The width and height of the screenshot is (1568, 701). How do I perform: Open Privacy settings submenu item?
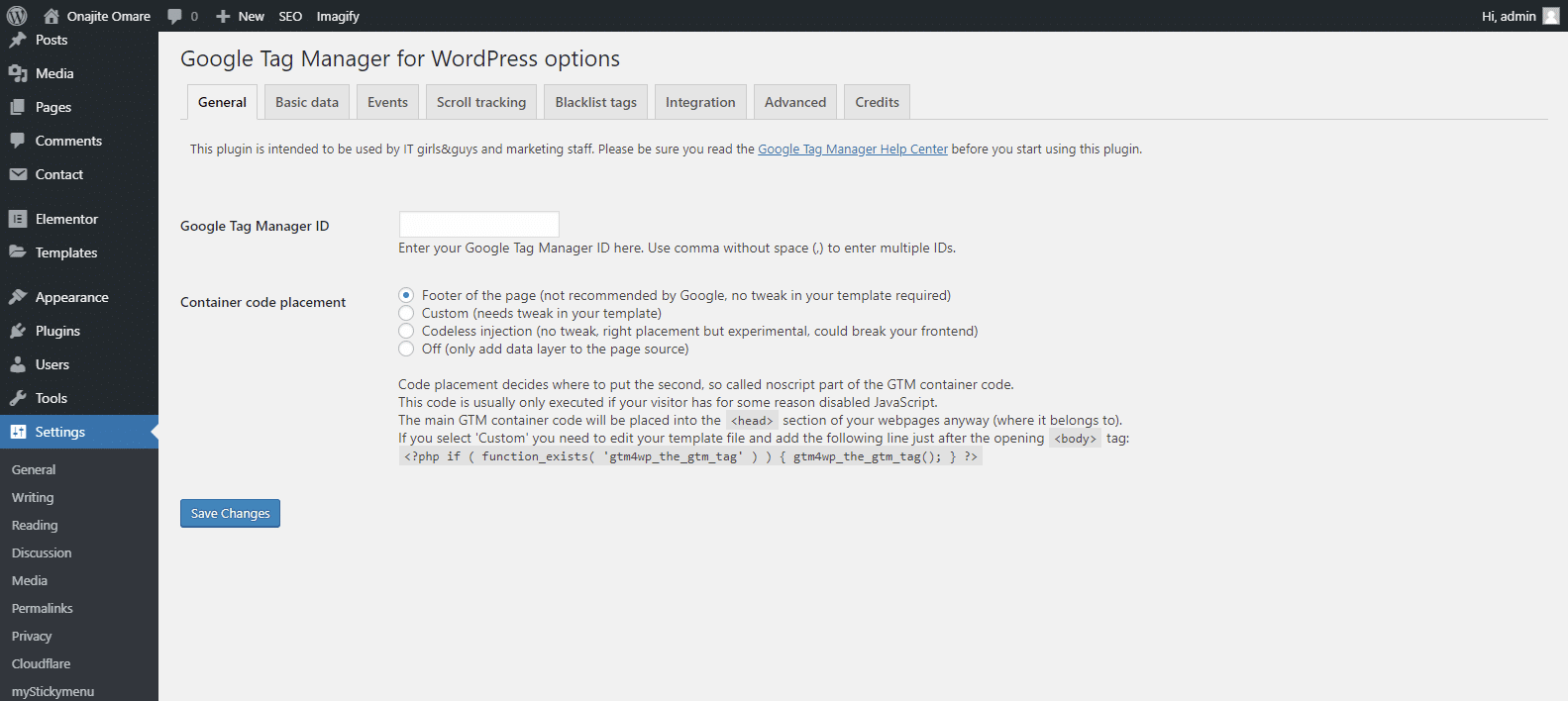32,636
